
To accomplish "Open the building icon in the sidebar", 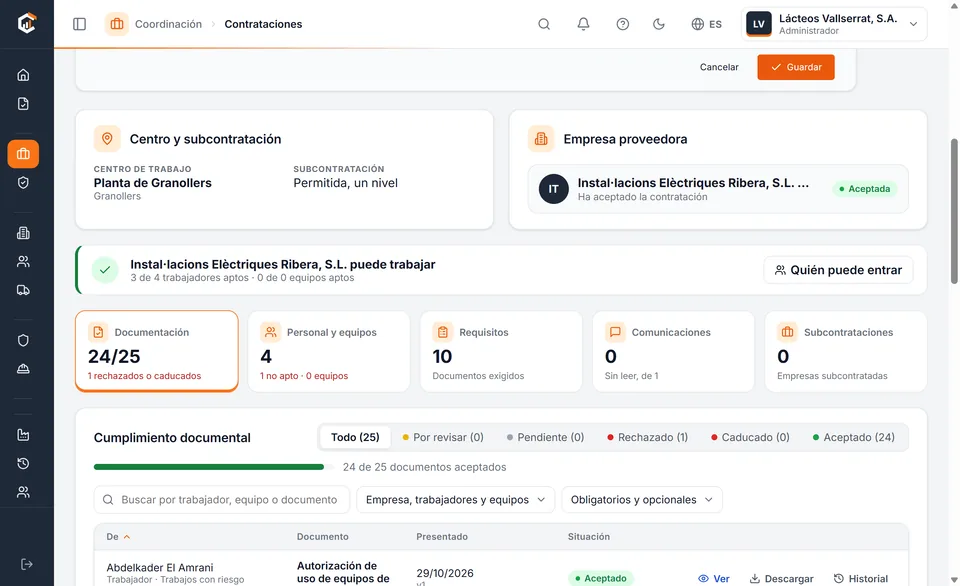I will pyautogui.click(x=23, y=233).
